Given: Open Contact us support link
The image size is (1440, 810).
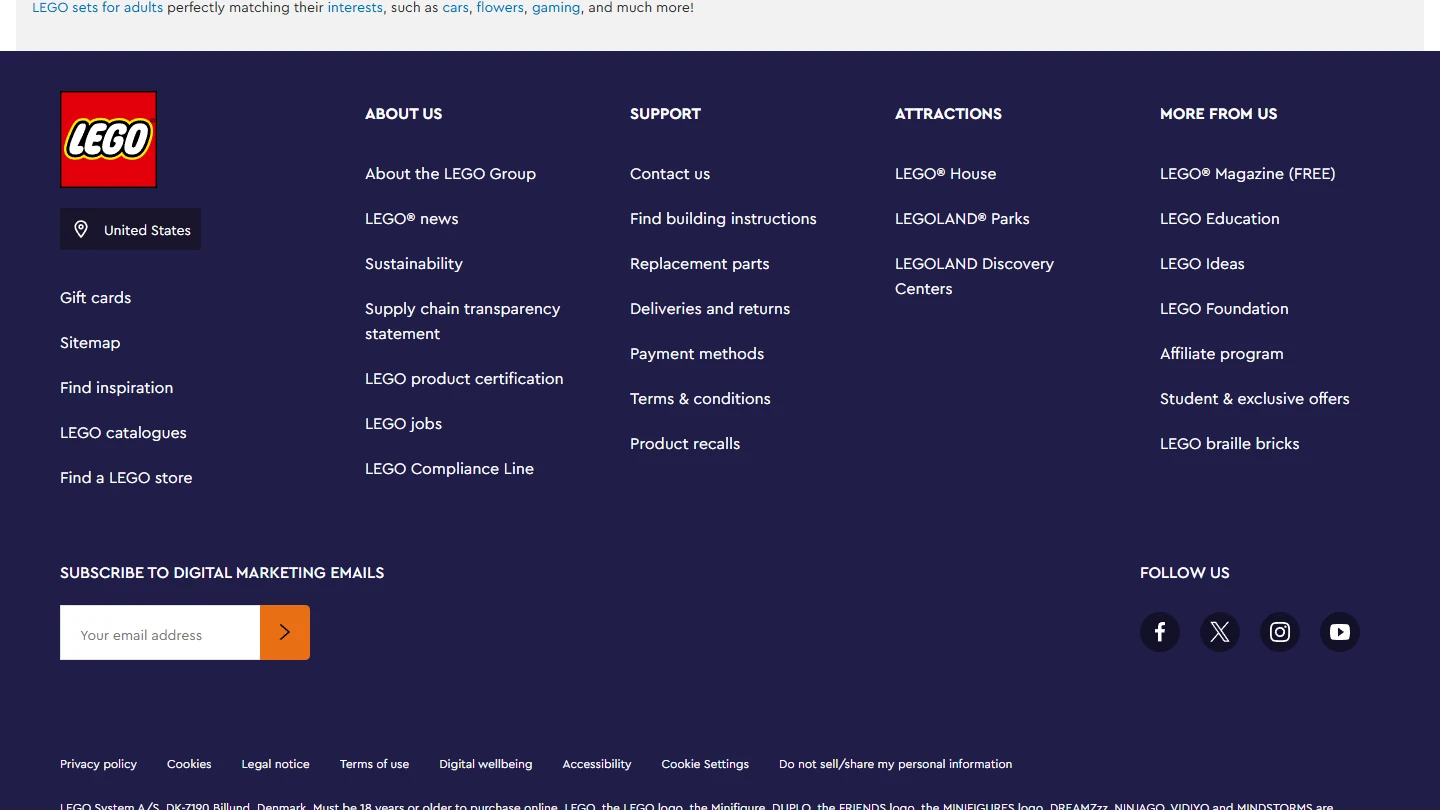Looking at the screenshot, I should tap(670, 174).
